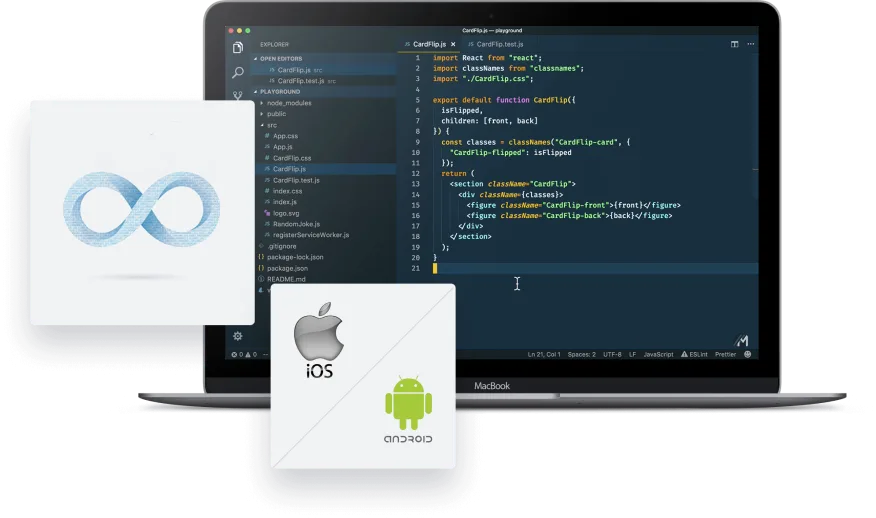Close the CardFlip.js editor tab
The image size is (876, 518).
[453, 44]
